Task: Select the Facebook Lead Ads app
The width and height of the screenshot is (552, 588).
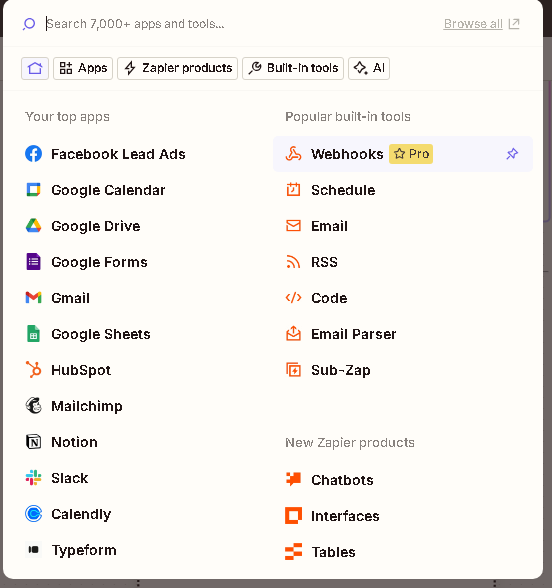Action: coord(105,154)
